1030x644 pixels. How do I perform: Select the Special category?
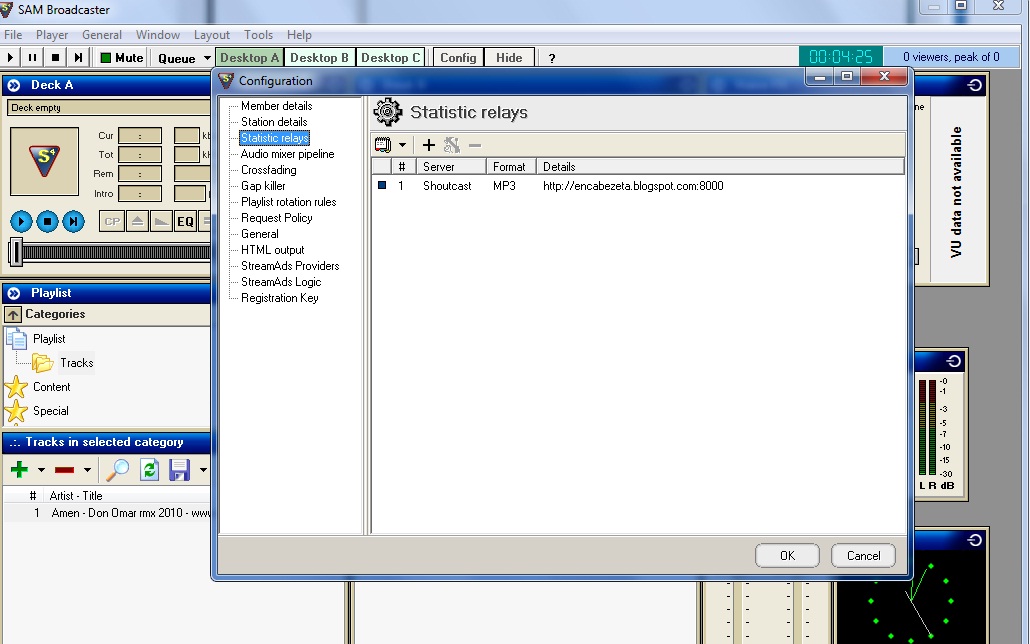[51, 411]
